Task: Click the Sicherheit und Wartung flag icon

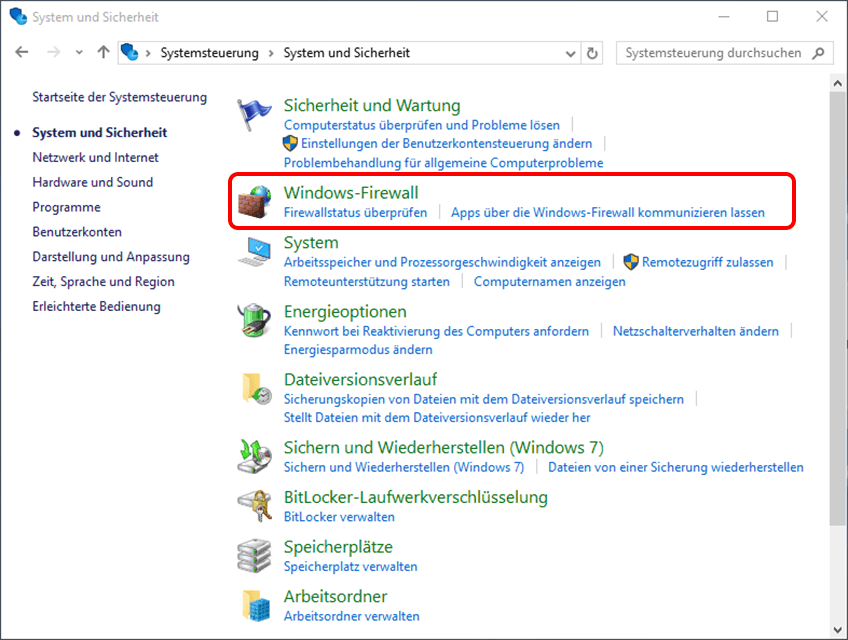Action: tap(254, 115)
